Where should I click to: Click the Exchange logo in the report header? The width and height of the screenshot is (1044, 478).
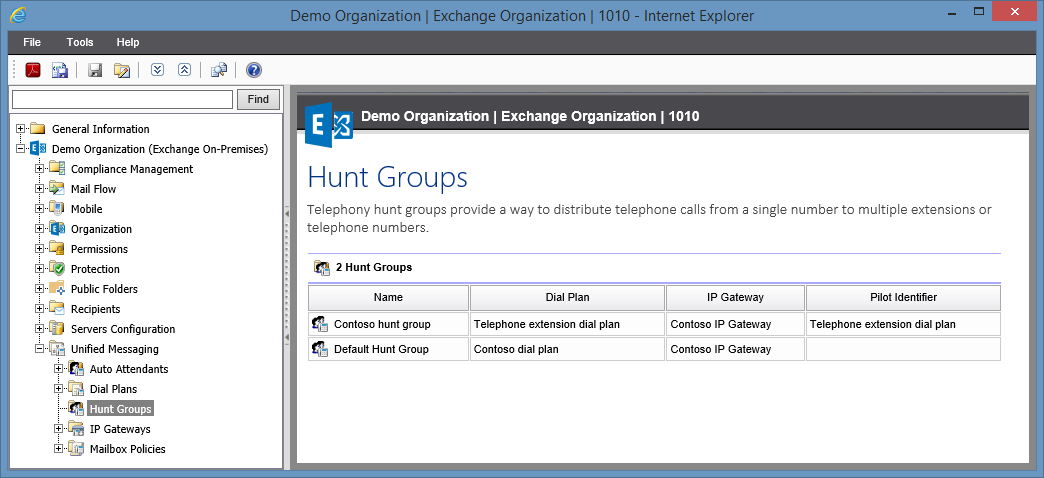coord(328,125)
